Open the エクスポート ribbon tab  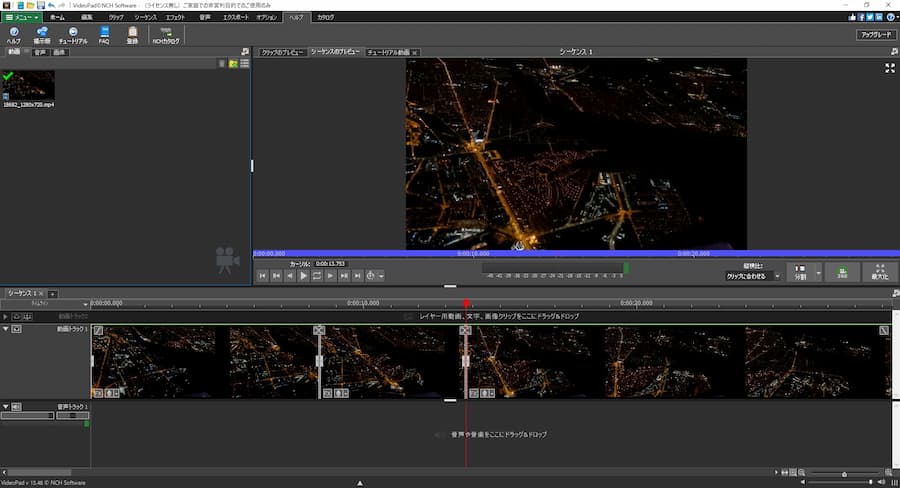coord(236,17)
